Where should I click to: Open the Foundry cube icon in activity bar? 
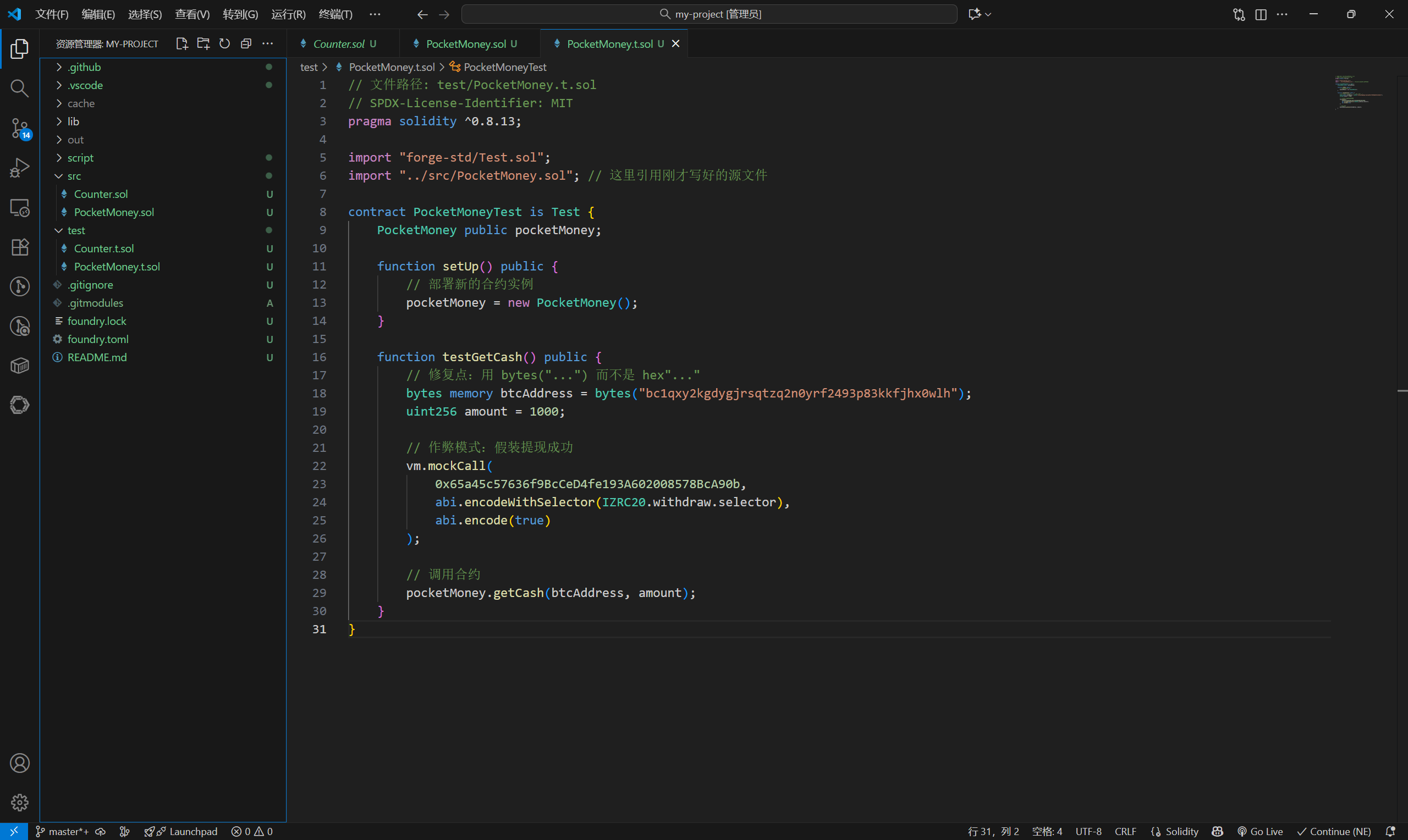[x=20, y=366]
